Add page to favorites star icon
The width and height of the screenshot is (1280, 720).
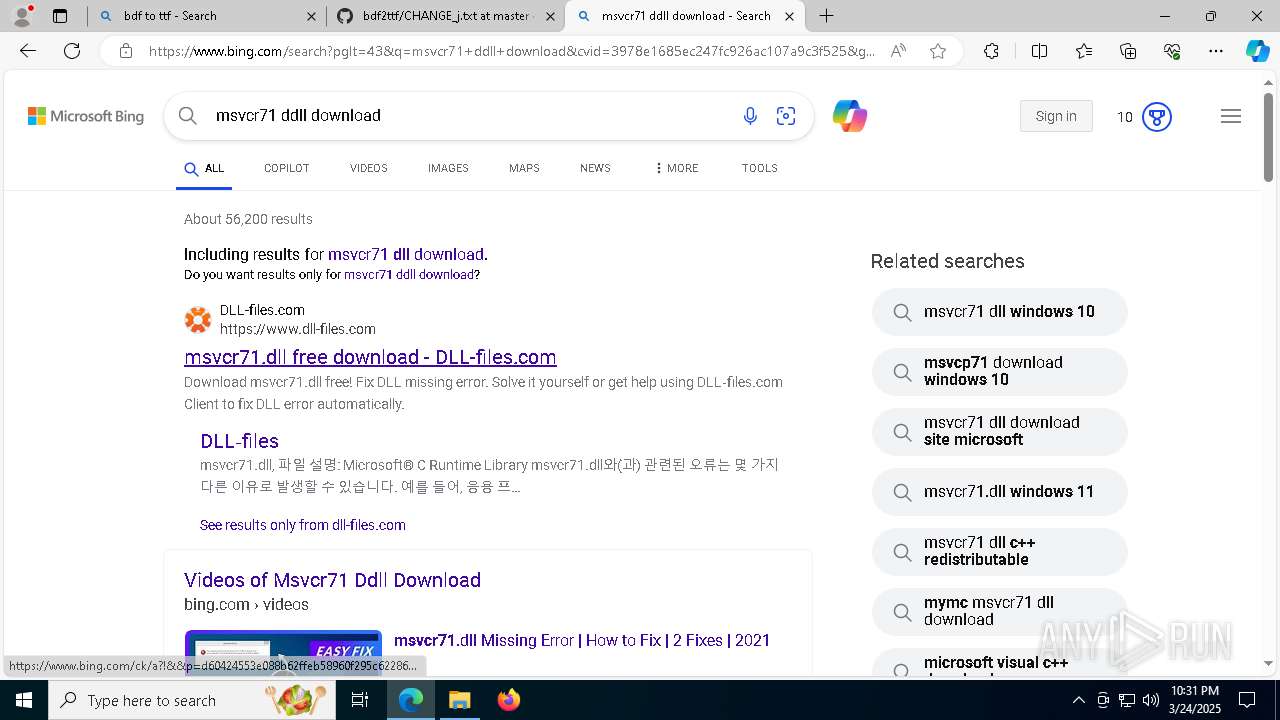[x=938, y=51]
